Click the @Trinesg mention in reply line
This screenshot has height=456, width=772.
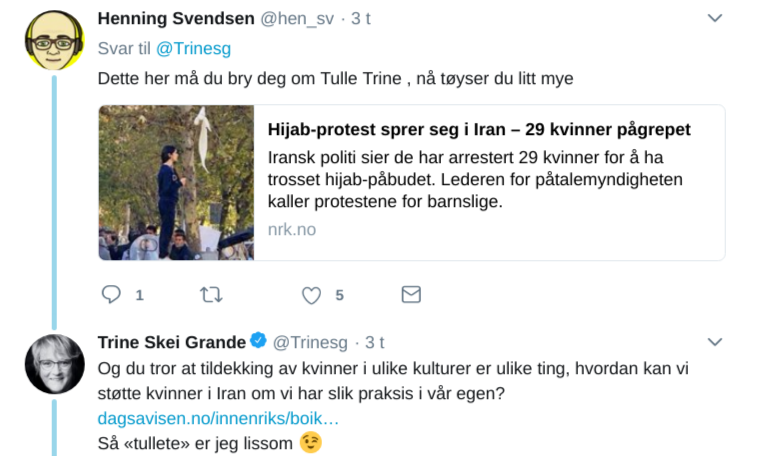(x=190, y=47)
